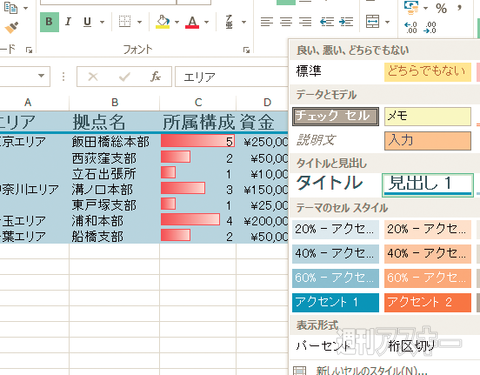Apply orange 20% accent style
The width and height of the screenshot is (480, 375).
point(428,229)
